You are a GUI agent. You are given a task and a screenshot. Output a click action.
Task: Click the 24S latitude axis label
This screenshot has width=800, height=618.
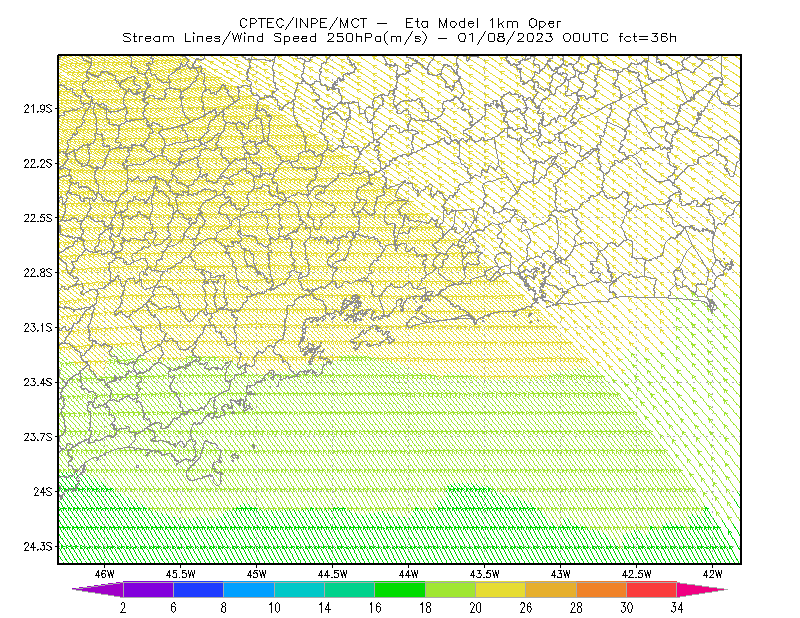tap(43, 491)
